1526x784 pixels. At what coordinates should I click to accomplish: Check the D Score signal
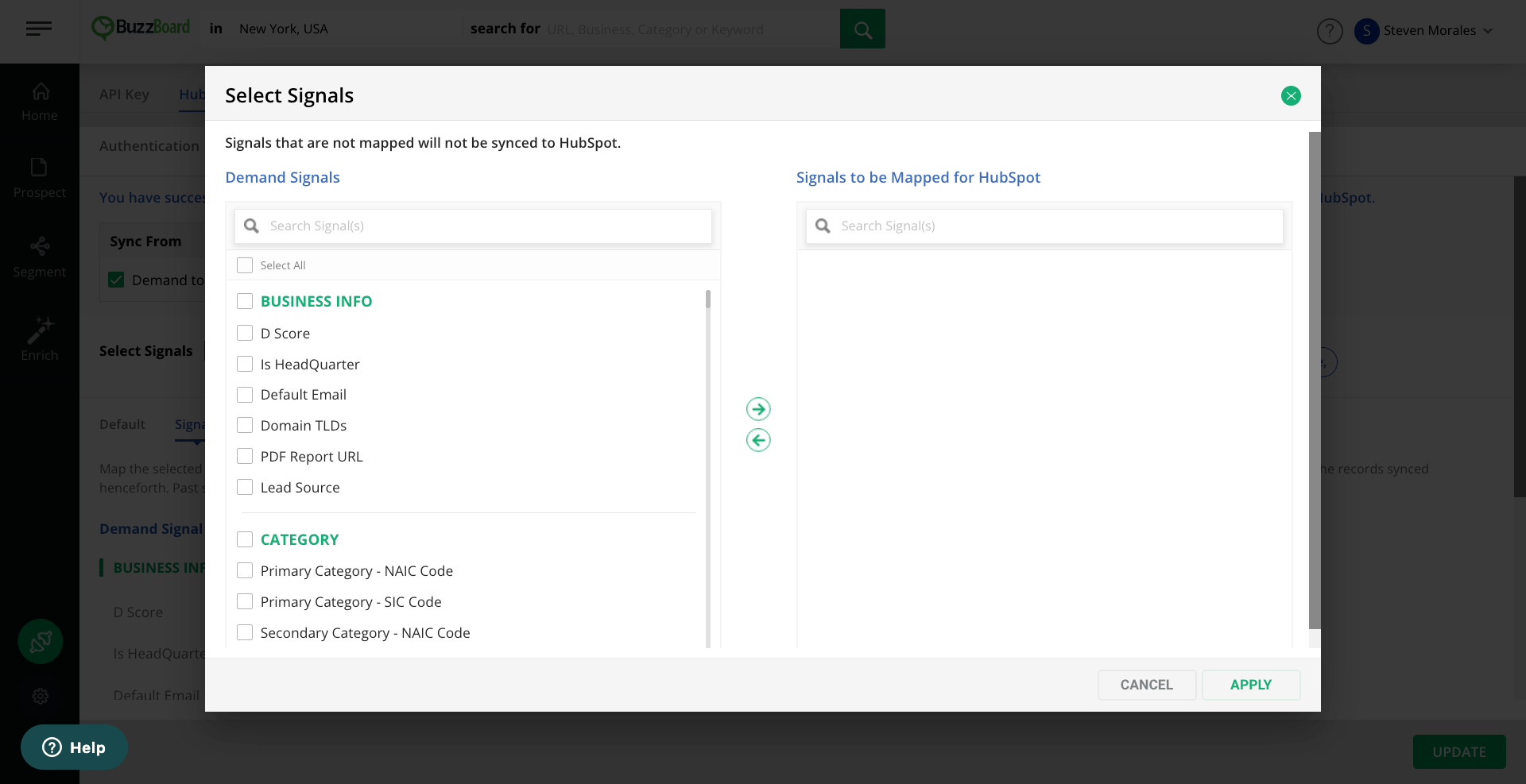[x=245, y=333]
